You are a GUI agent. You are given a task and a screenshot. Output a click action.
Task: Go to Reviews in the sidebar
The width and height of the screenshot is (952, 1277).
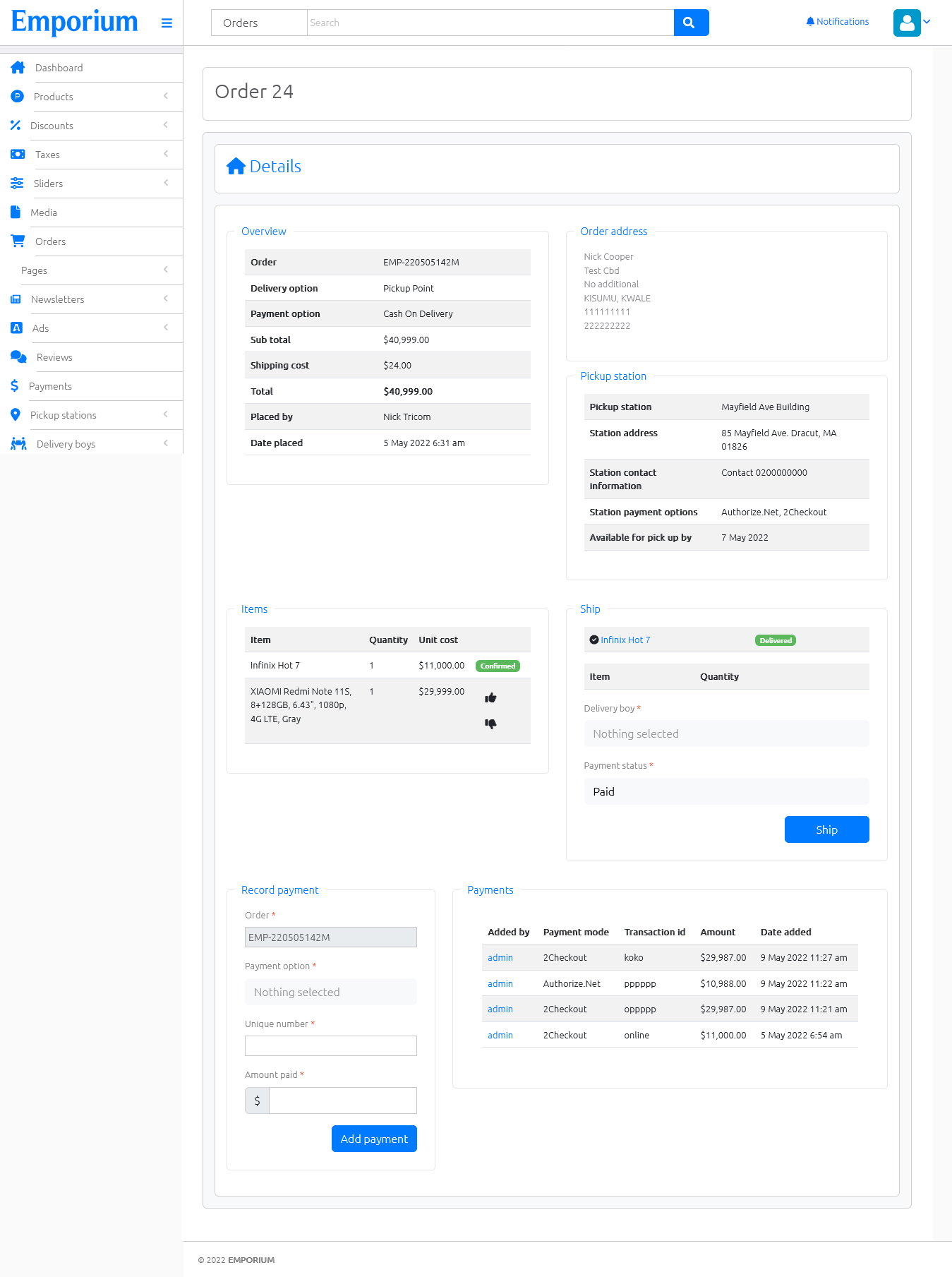(54, 357)
